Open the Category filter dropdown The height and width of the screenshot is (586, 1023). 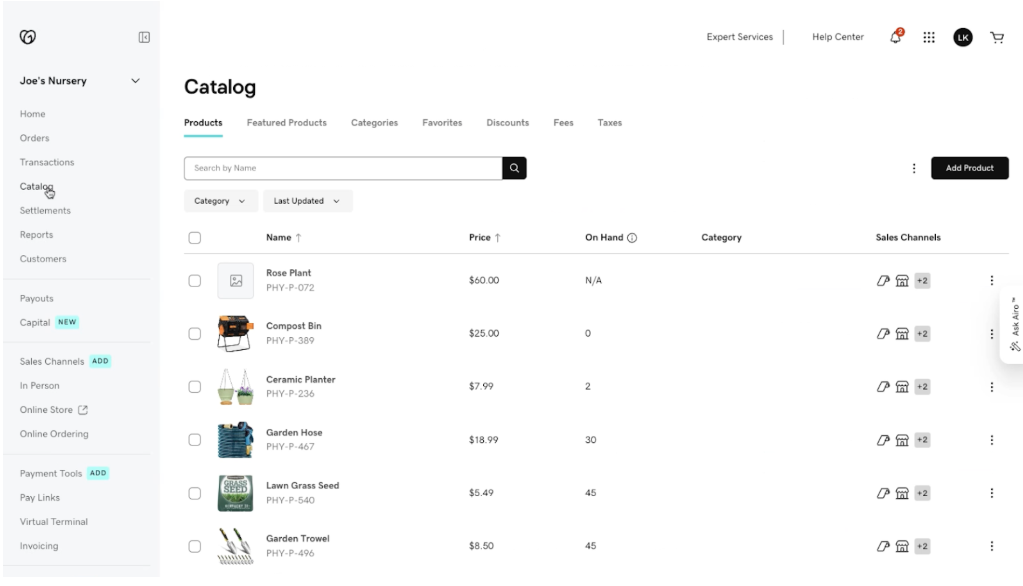point(221,201)
